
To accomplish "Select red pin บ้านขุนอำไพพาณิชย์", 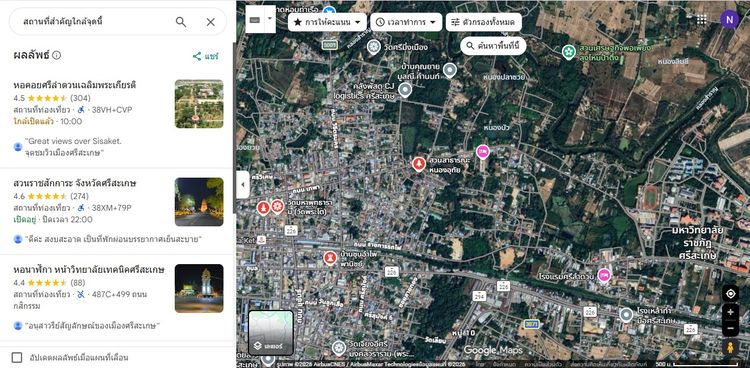I will coord(330,258).
